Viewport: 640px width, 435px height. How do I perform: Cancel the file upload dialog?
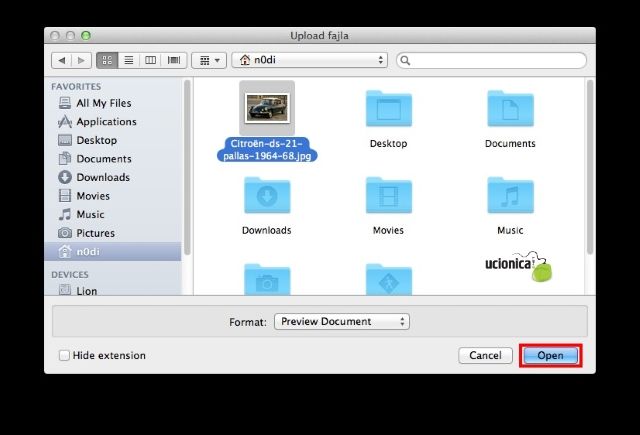pyautogui.click(x=485, y=355)
